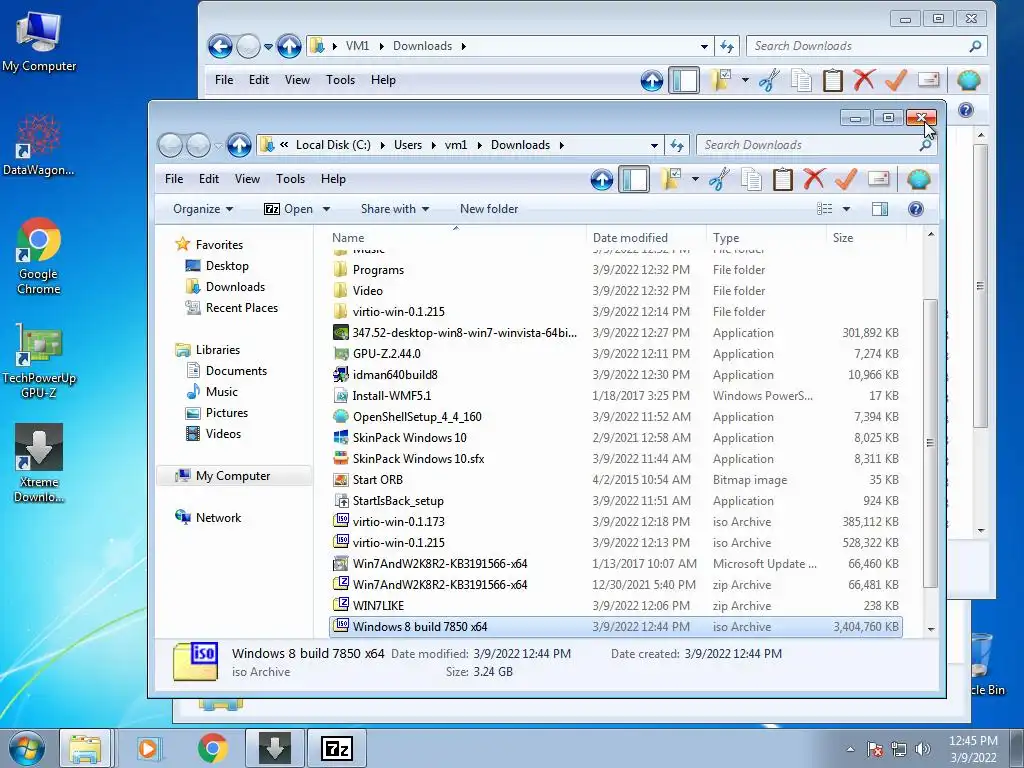Click the blue Up one level icon in front toolbar

click(601, 179)
